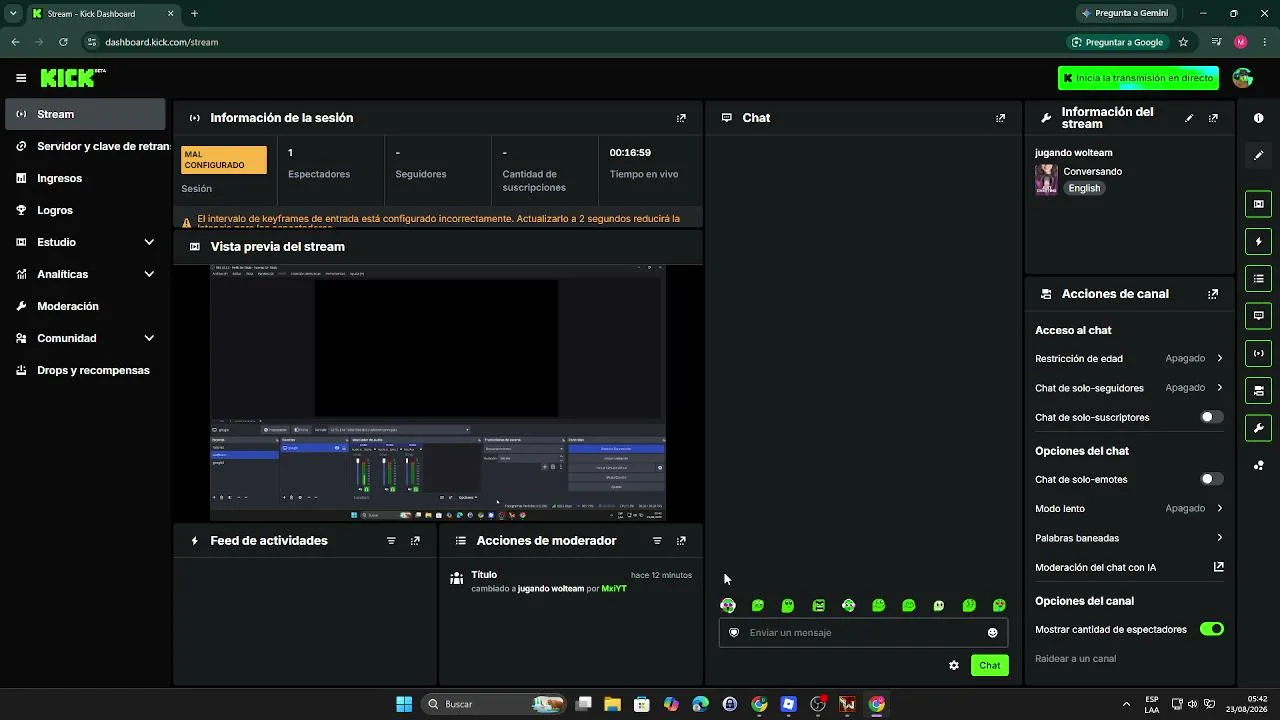Open Drops y recompensas
This screenshot has height=720, width=1280.
[x=85, y=370]
